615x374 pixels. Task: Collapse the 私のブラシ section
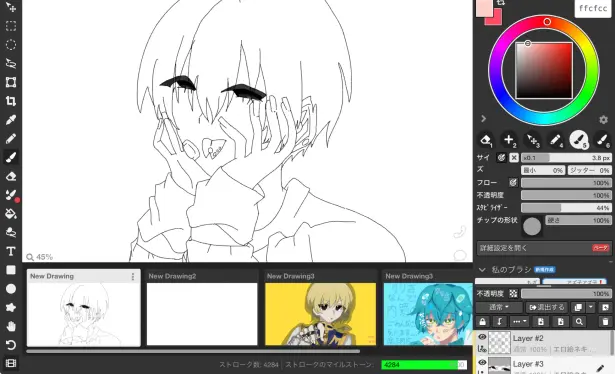(482, 270)
